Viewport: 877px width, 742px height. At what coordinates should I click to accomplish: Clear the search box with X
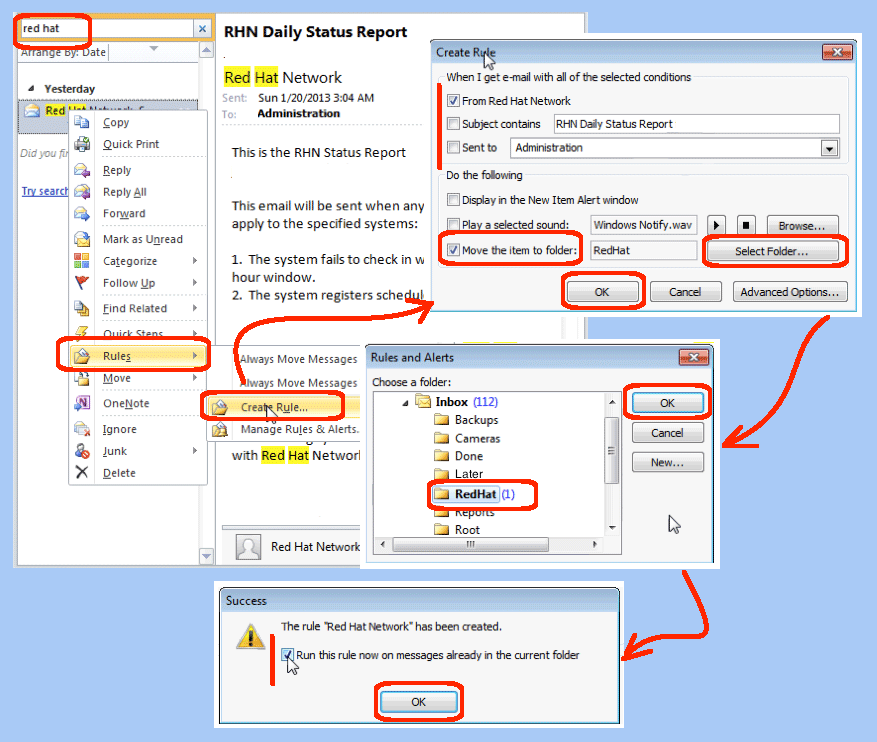click(202, 29)
